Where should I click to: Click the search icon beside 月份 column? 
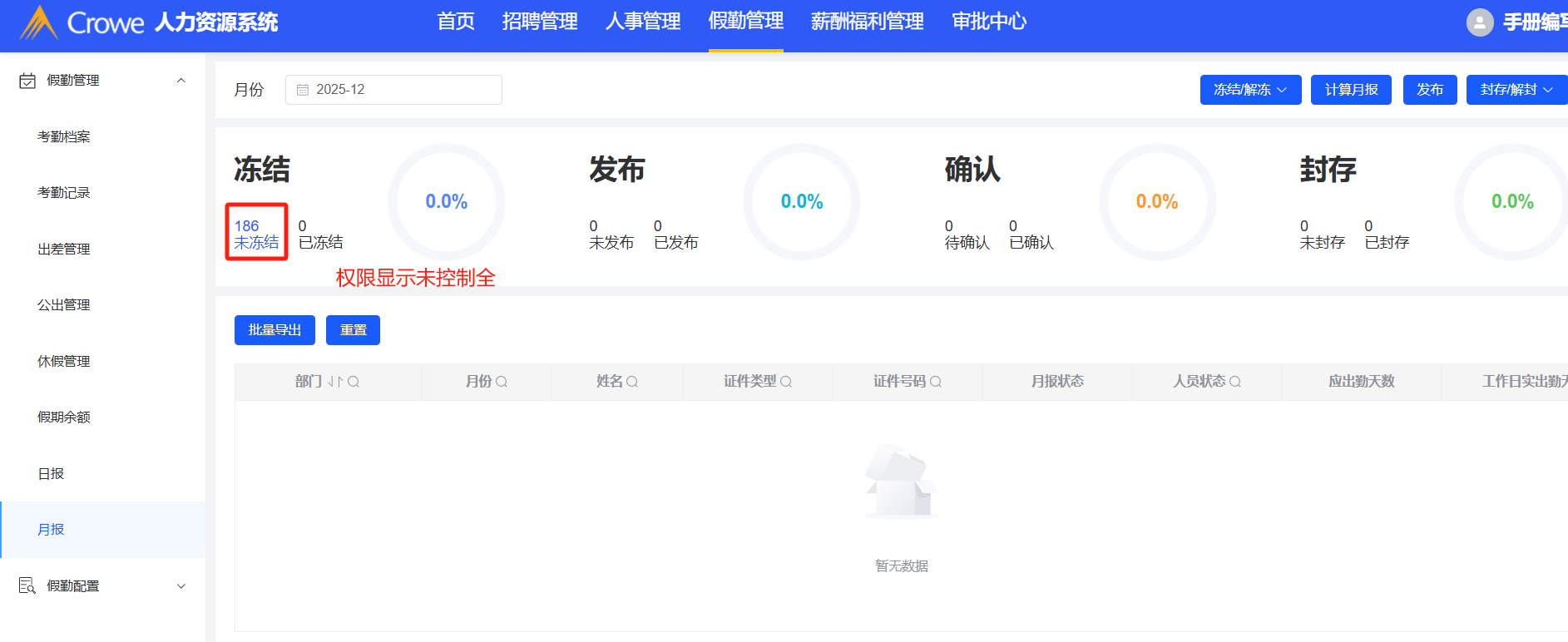502,382
